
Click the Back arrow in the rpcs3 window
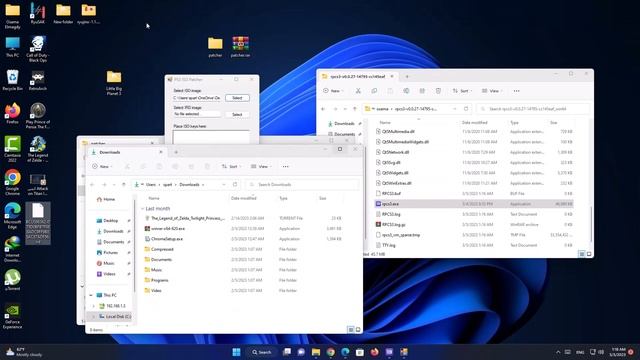click(323, 109)
